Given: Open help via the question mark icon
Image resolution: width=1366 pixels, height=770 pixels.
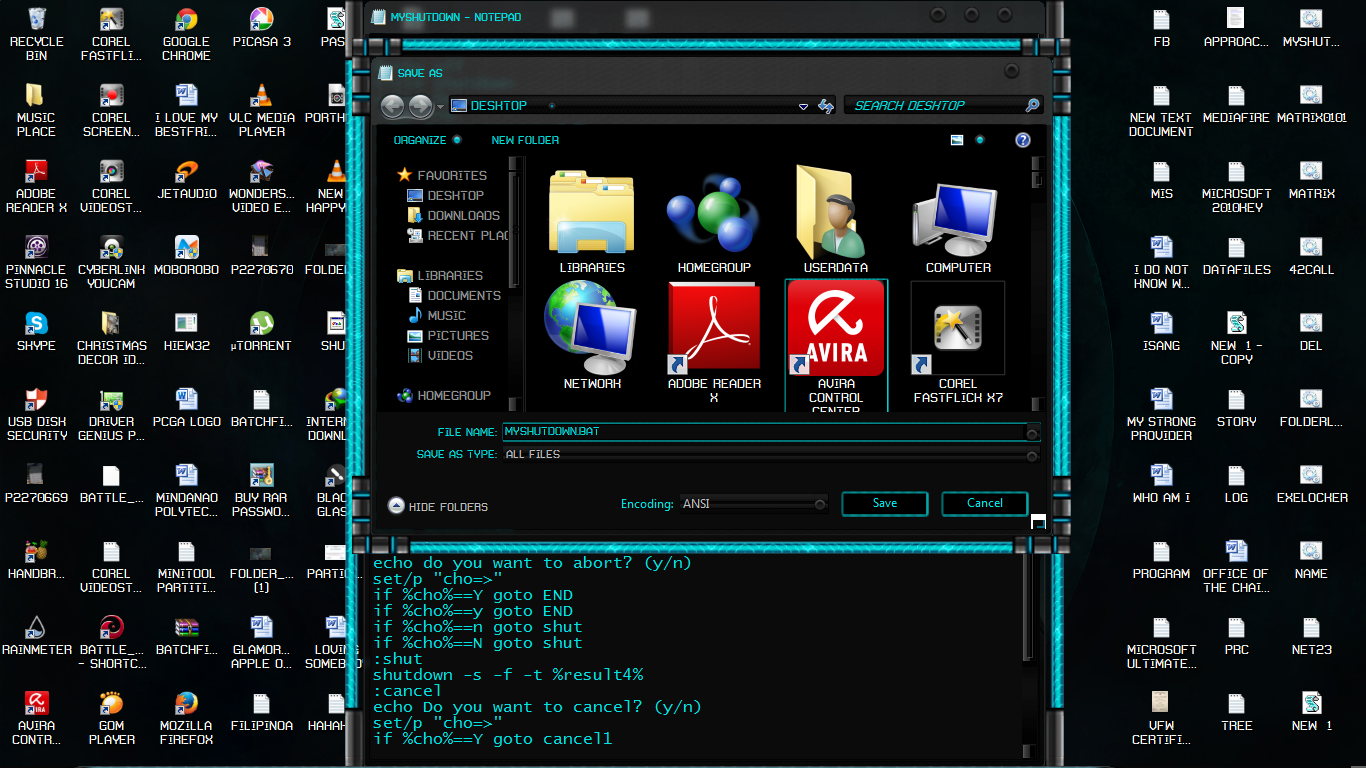Looking at the screenshot, I should point(1023,140).
